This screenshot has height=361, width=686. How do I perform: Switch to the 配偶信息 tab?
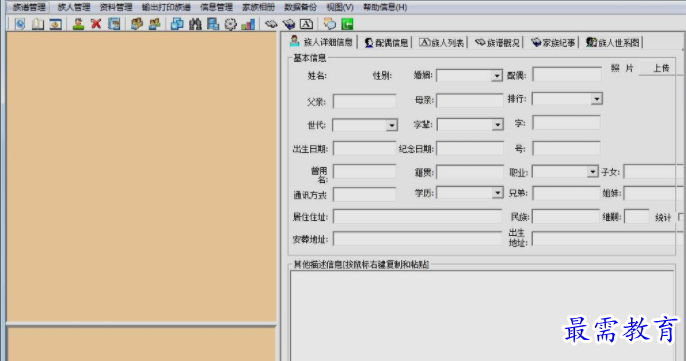coord(386,42)
